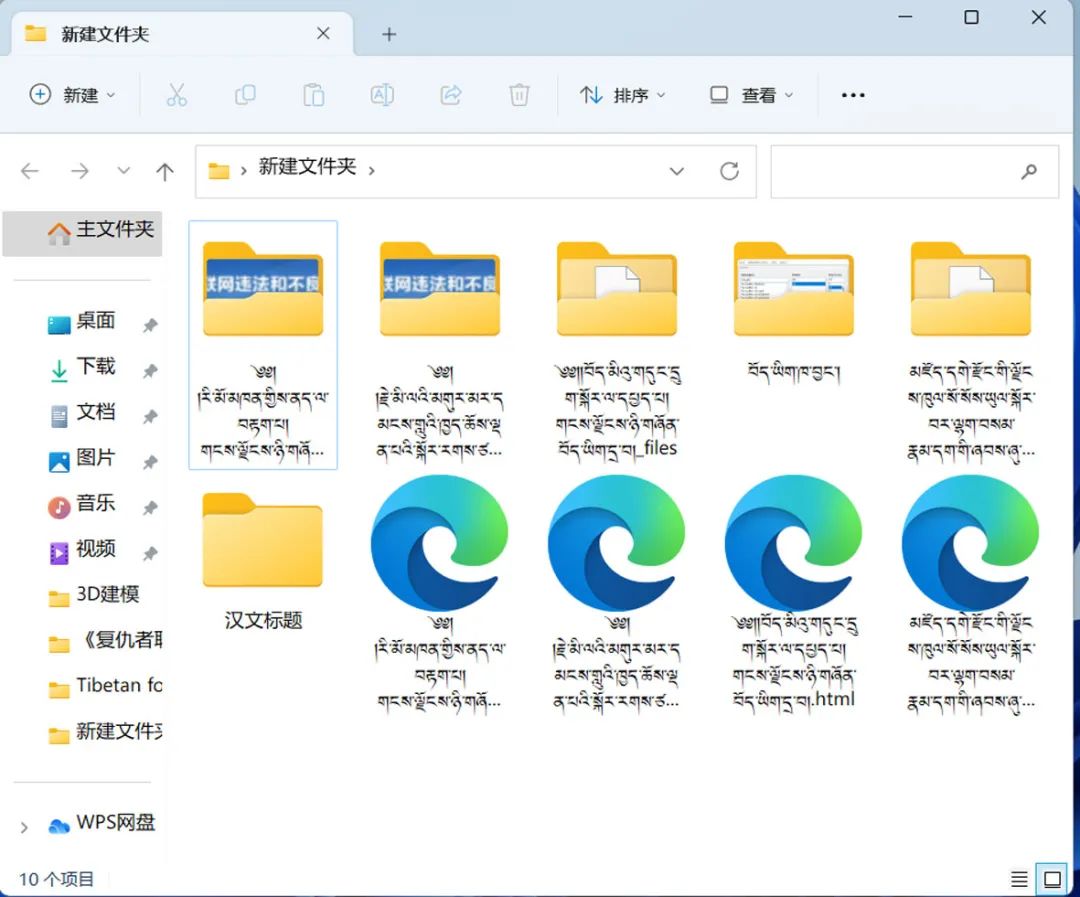Select the 汉文标题 folder
The width and height of the screenshot is (1080, 897).
pos(263,560)
